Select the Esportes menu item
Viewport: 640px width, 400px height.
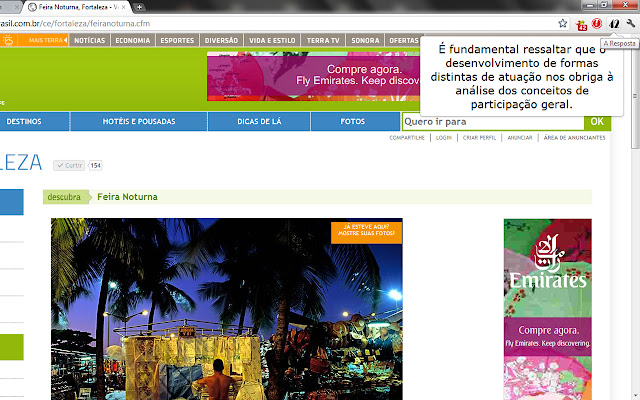177,41
